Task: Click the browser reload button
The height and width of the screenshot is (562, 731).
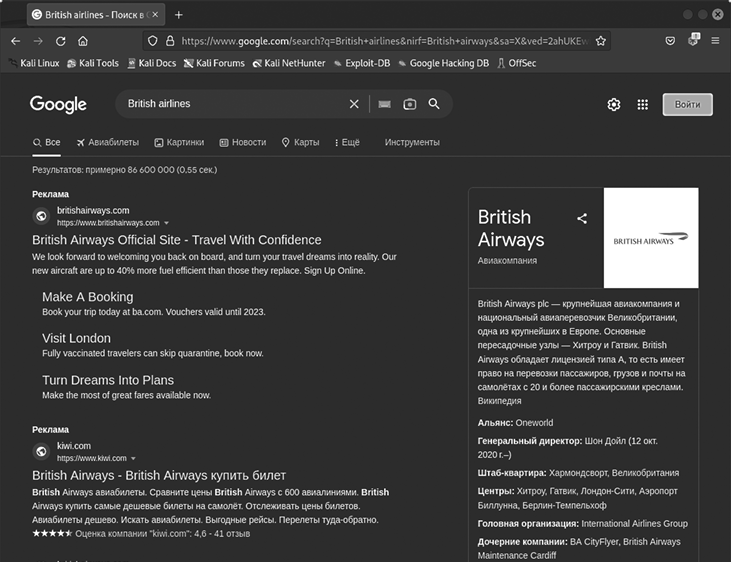Action: click(61, 41)
